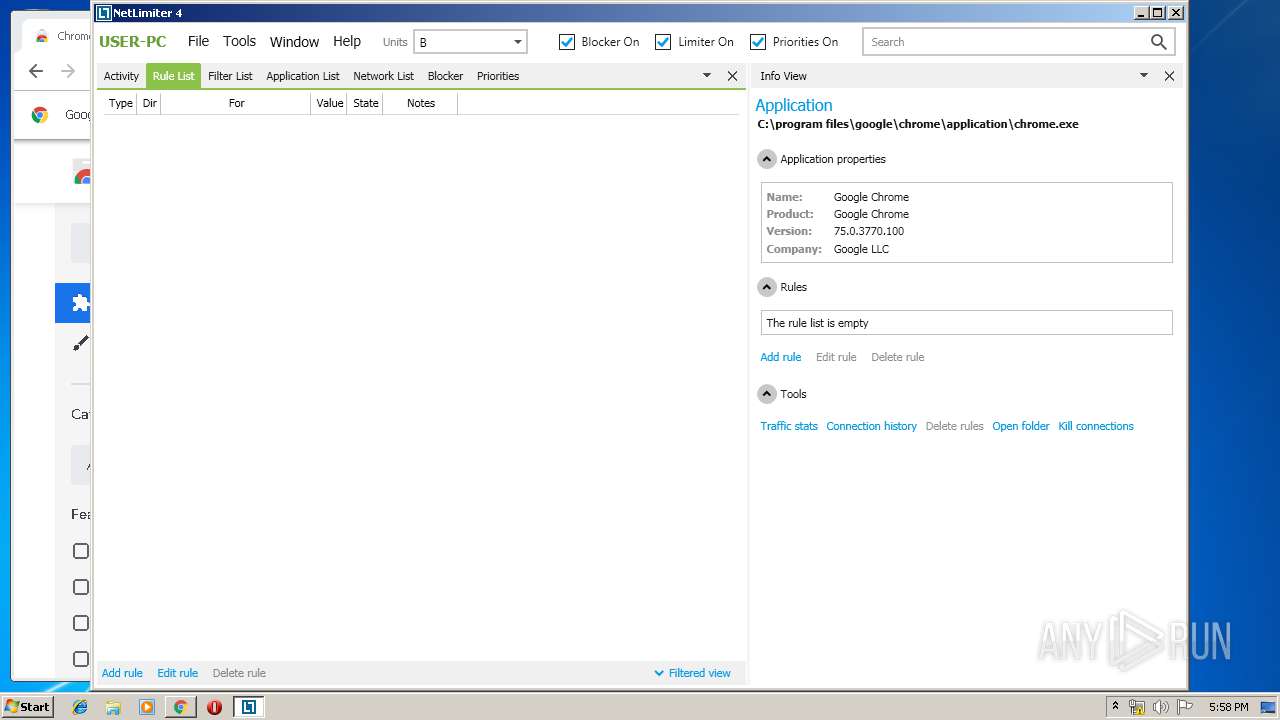Activate NetLimiter taskbar button
The width and height of the screenshot is (1280, 720).
248,707
